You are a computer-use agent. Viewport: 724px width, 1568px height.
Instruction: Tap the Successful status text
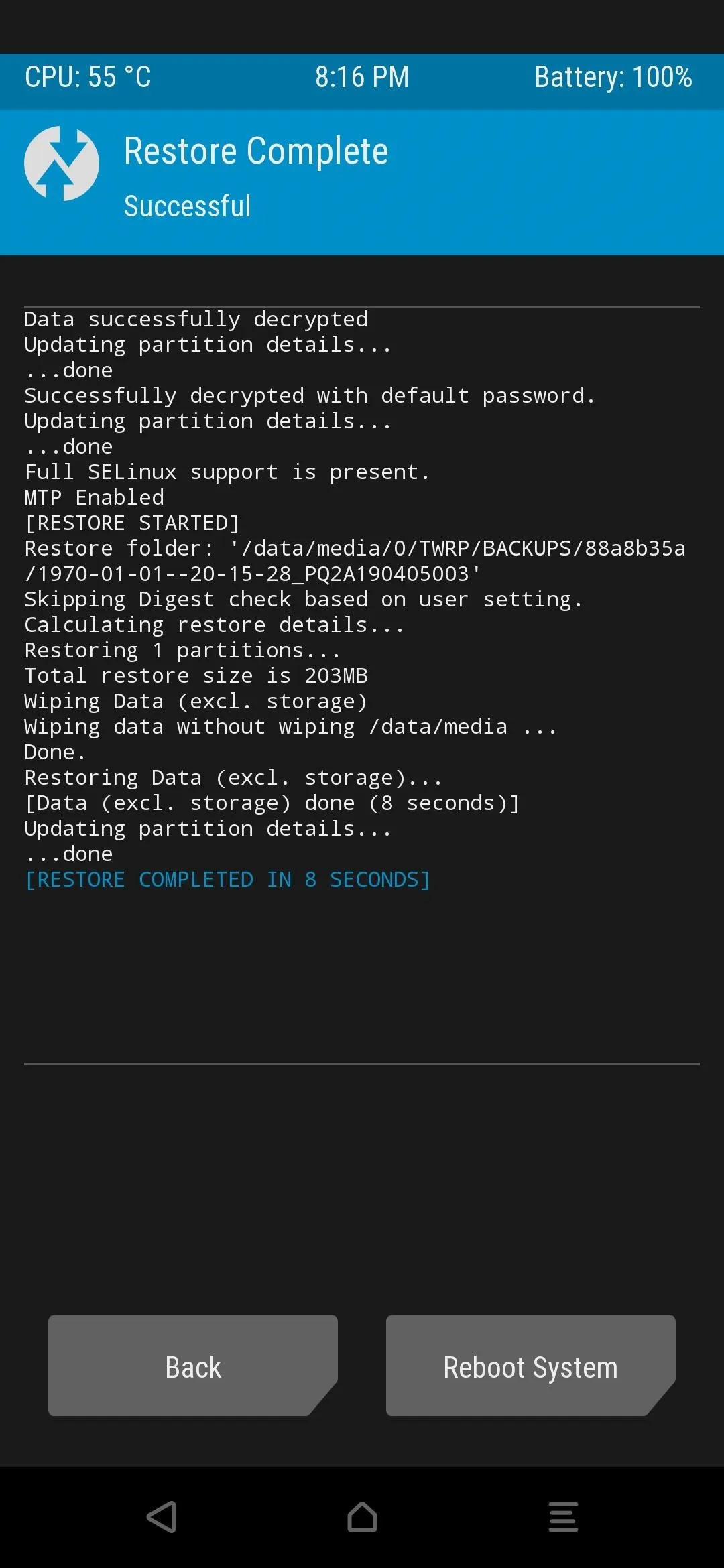point(188,206)
